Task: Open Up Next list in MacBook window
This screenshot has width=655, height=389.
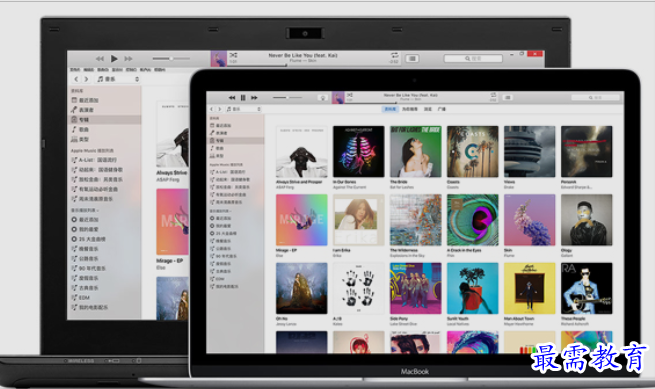Action: coord(508,98)
